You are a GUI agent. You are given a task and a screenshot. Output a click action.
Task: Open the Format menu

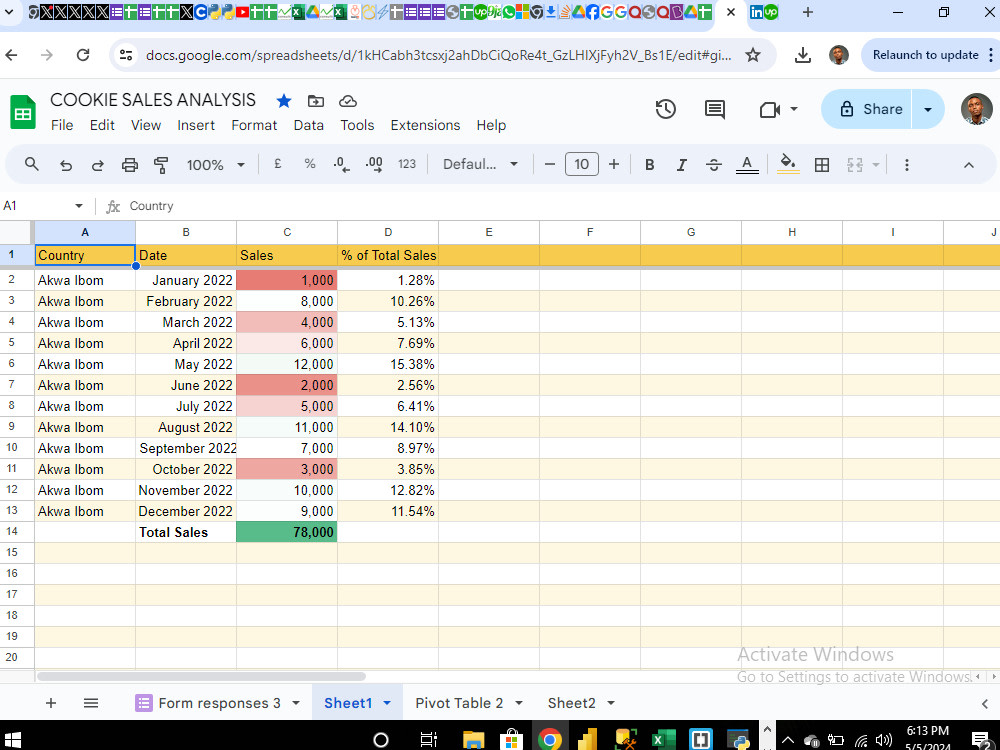(x=254, y=125)
